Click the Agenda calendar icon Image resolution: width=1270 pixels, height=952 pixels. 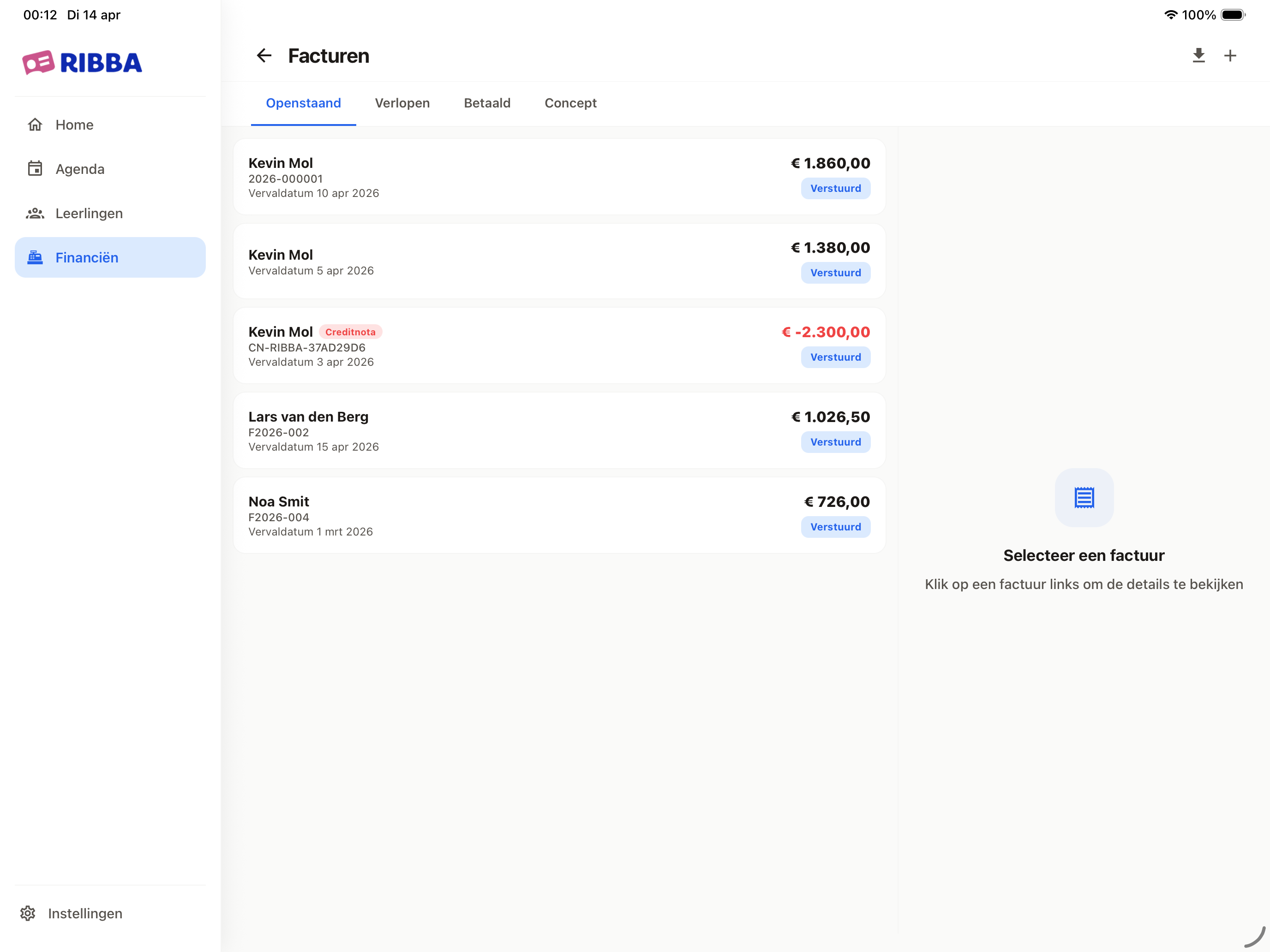click(x=35, y=169)
